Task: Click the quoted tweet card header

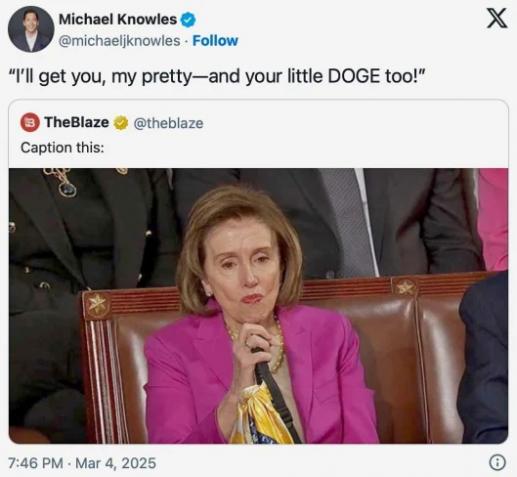Action: [112, 123]
